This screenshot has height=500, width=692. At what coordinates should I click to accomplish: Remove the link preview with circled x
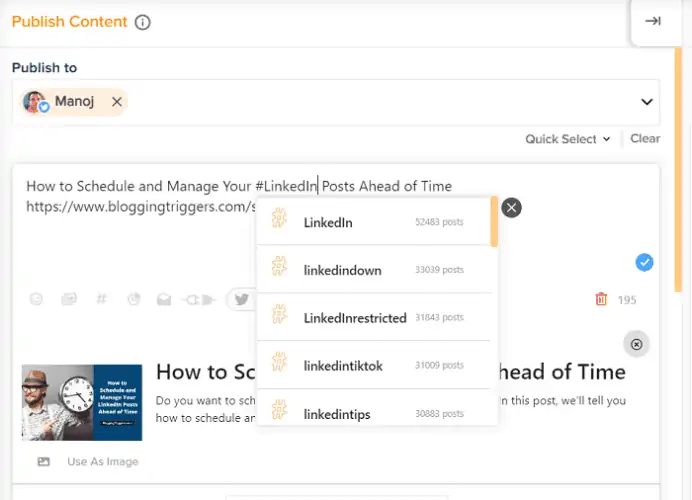tap(636, 344)
